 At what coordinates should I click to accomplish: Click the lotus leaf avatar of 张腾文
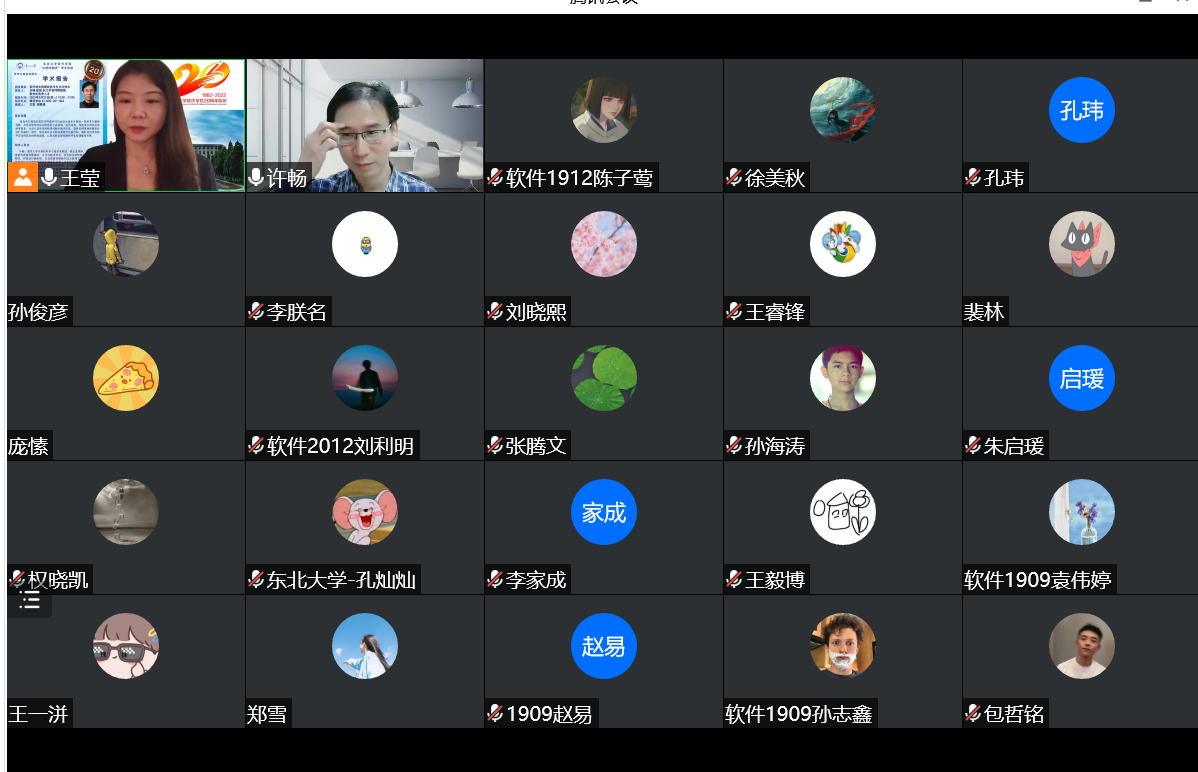click(x=603, y=378)
